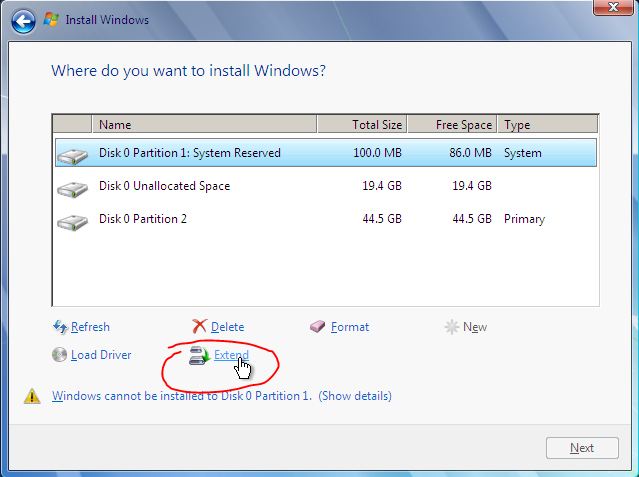This screenshot has height=477, width=639.
Task: Click the 100.0 MB total size value
Action: (377, 153)
